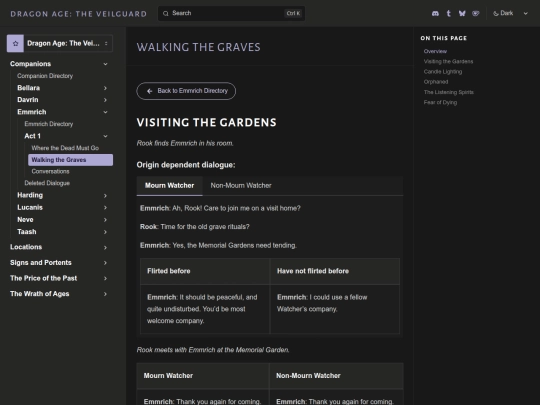This screenshot has height=405, width=540.
Task: Open the Act 1 sidebar entry
Action: tap(33, 136)
